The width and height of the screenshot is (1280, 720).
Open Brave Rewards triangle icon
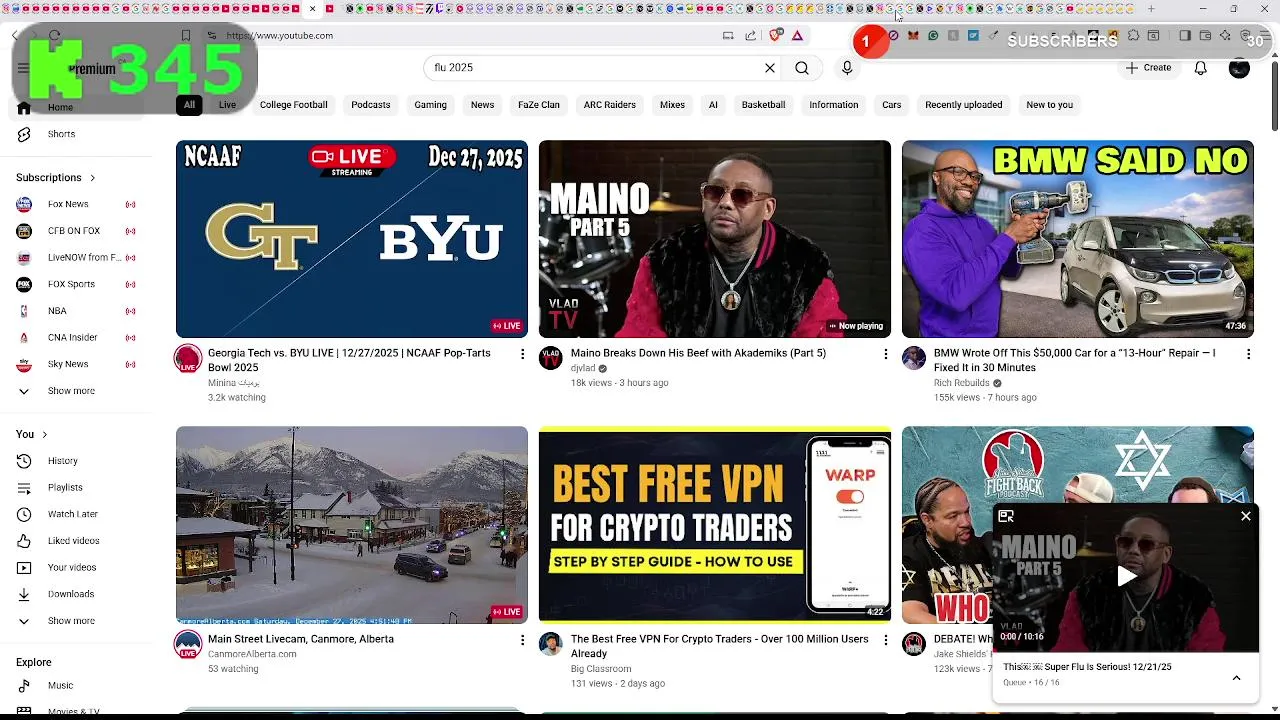coord(797,35)
